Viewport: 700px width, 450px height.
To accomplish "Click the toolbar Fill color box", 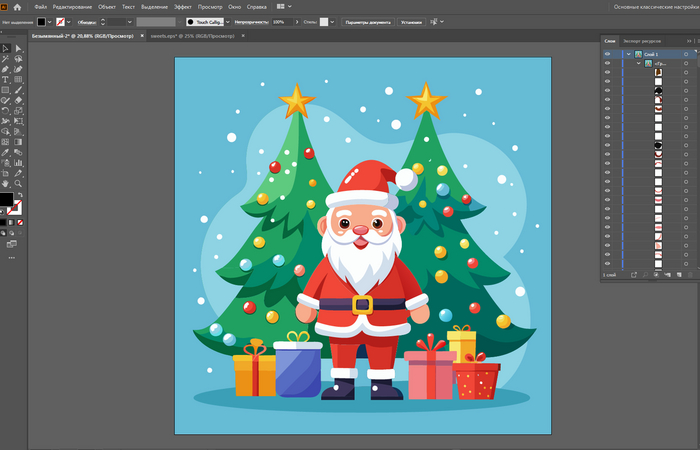I will [6, 200].
